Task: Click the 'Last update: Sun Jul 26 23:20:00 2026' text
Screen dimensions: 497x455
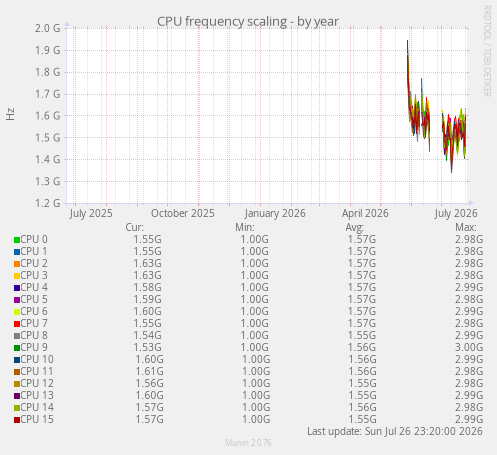Action: [x=395, y=431]
